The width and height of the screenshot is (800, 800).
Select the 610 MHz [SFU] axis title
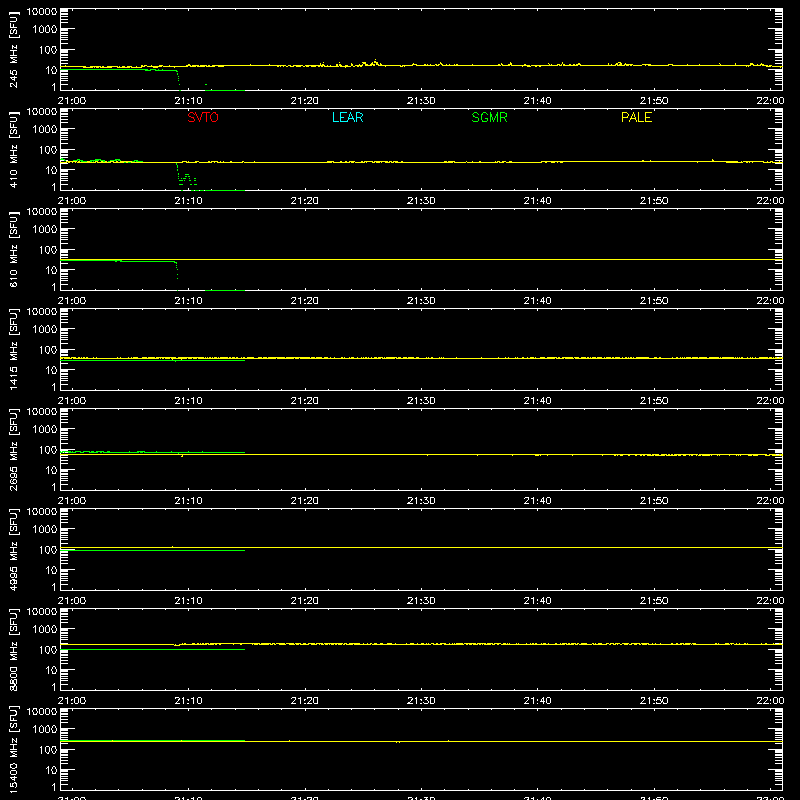click(x=13, y=251)
